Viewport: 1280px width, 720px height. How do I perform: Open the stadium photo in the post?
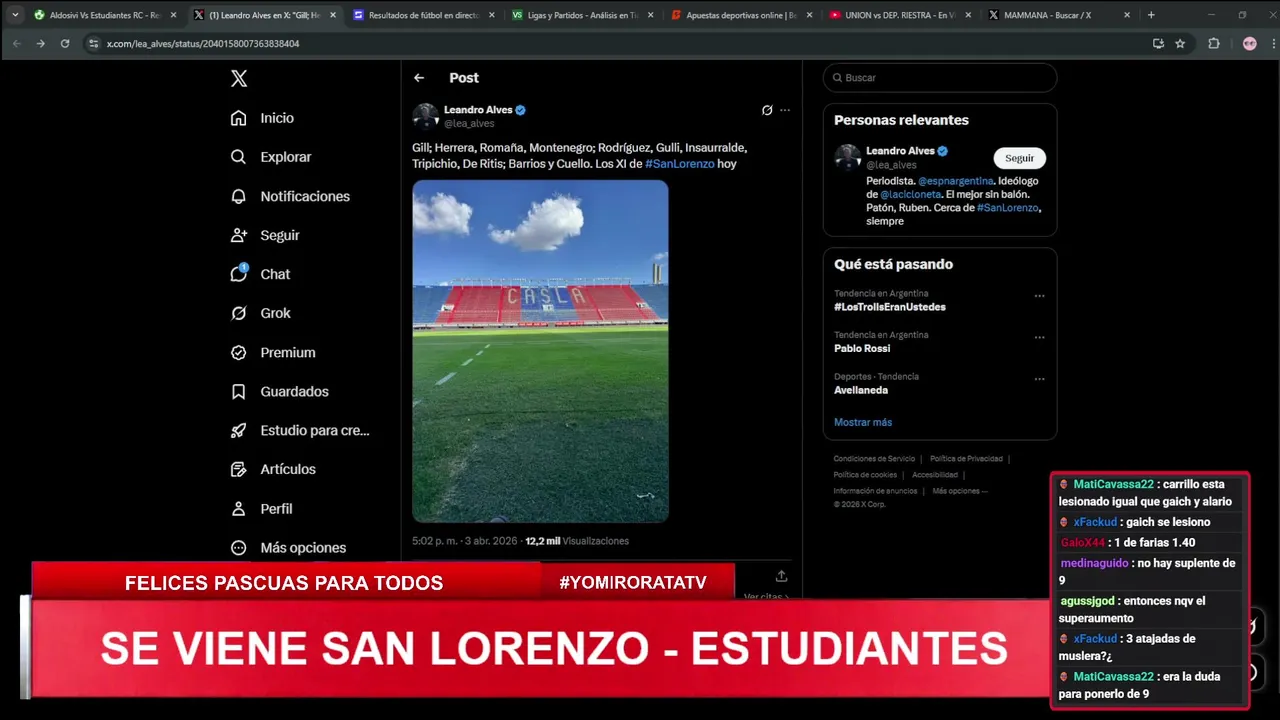pos(540,351)
